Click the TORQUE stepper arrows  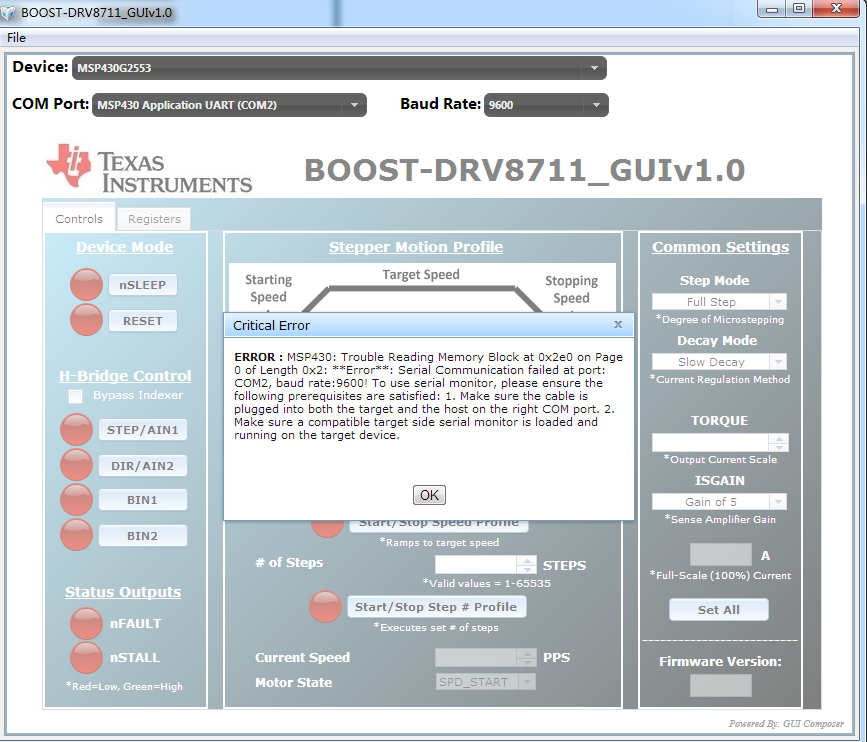[779, 443]
